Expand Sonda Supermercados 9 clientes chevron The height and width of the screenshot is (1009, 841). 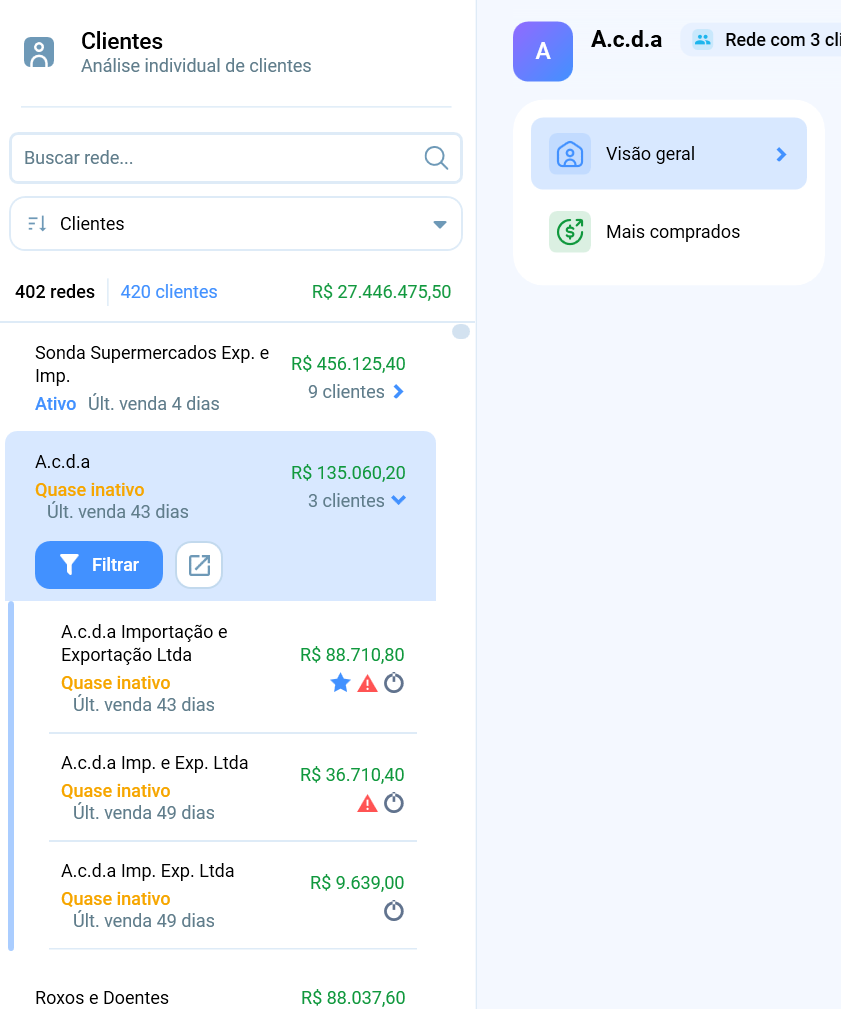point(399,391)
